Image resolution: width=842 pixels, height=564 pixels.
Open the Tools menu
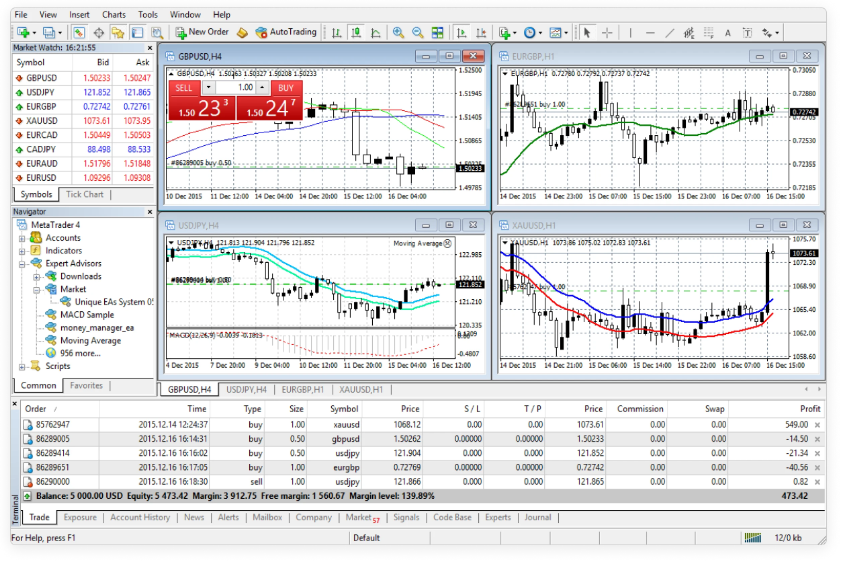pyautogui.click(x=148, y=15)
